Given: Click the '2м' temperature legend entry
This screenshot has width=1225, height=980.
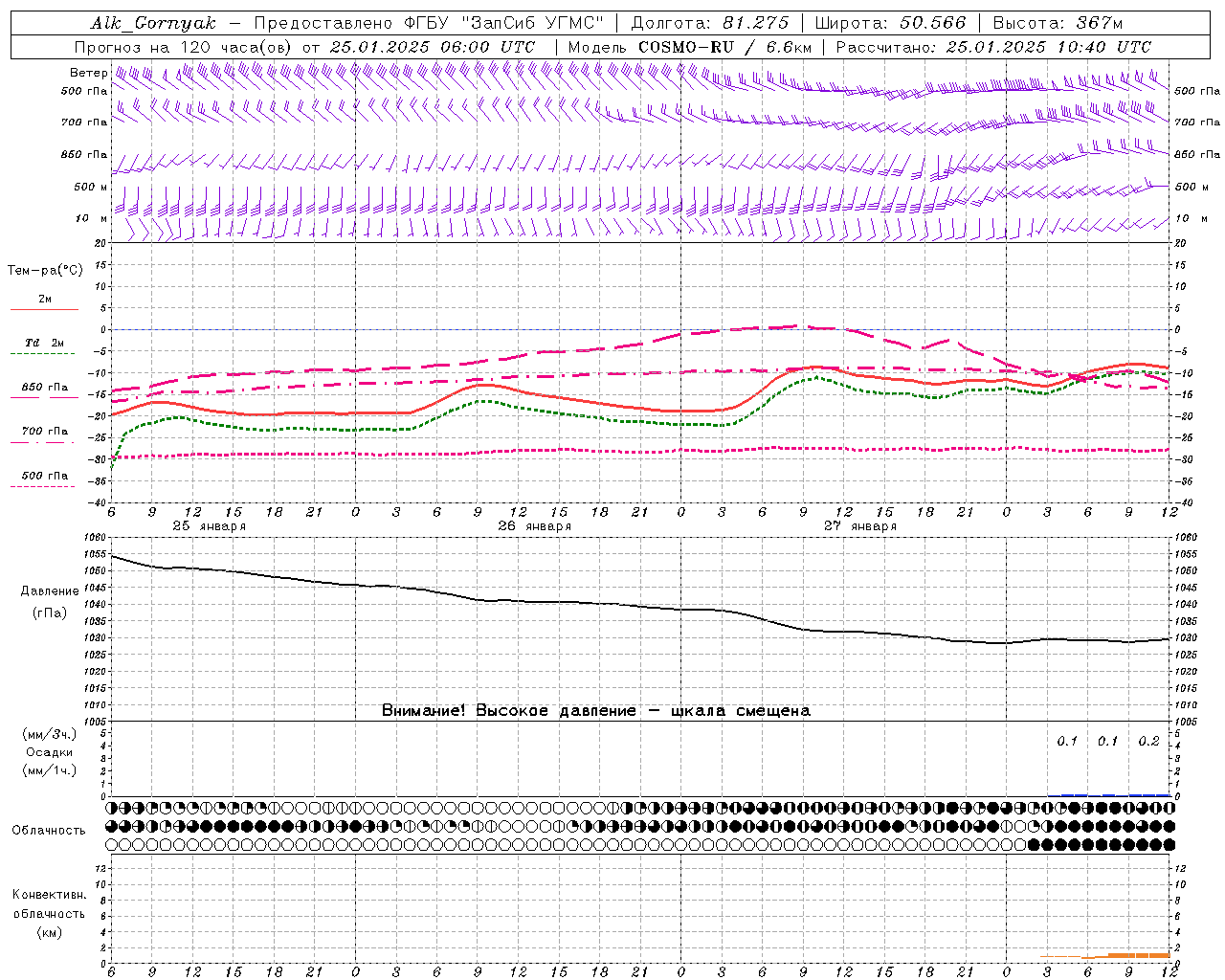Looking at the screenshot, I should click(x=45, y=300).
